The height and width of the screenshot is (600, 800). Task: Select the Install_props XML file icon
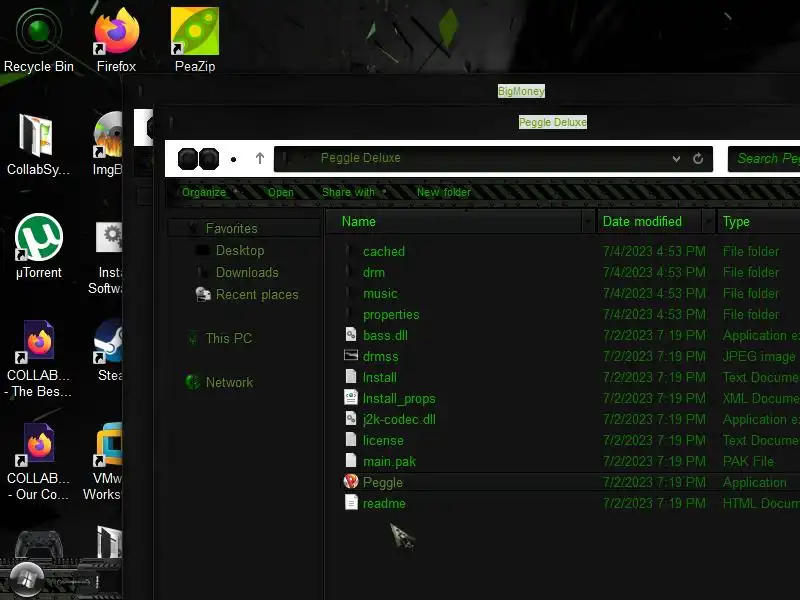(351, 397)
